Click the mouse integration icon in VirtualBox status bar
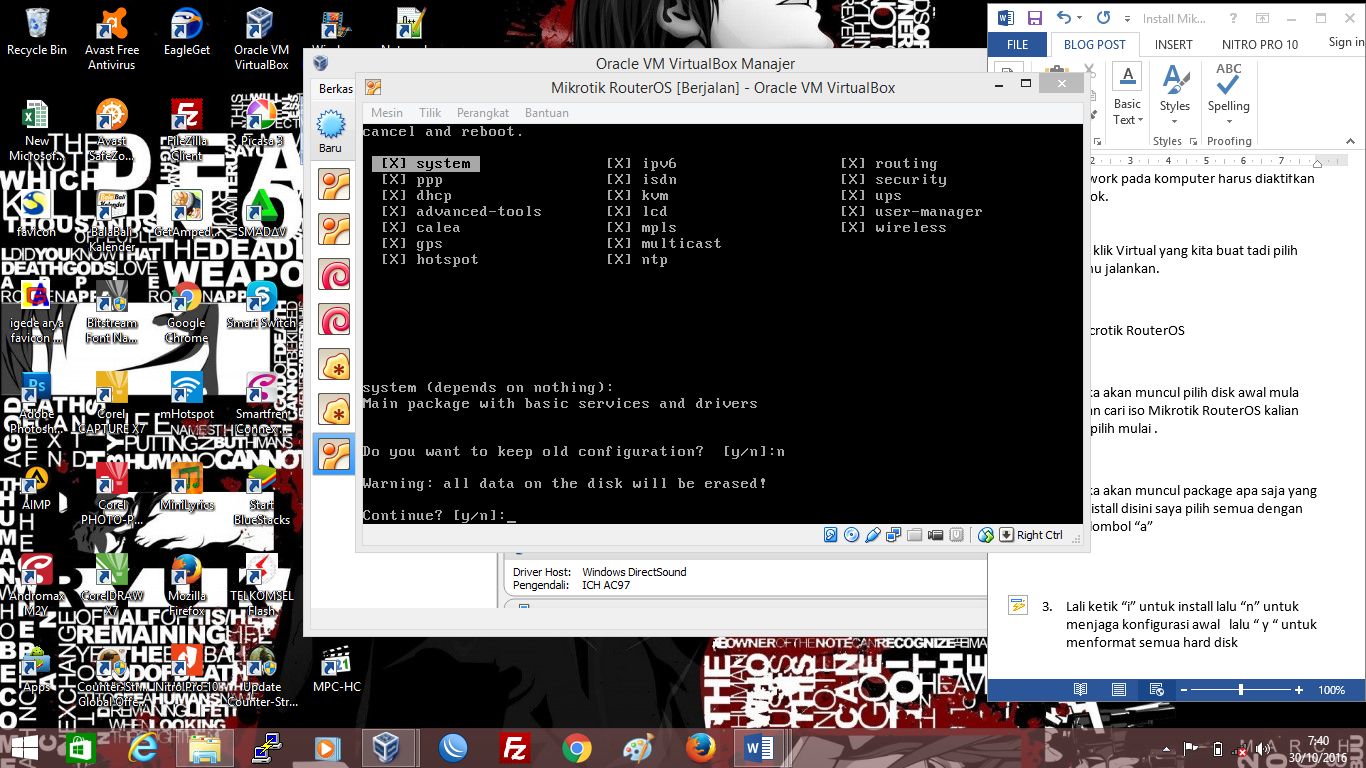Viewport: 1366px width, 768px height. [986, 535]
